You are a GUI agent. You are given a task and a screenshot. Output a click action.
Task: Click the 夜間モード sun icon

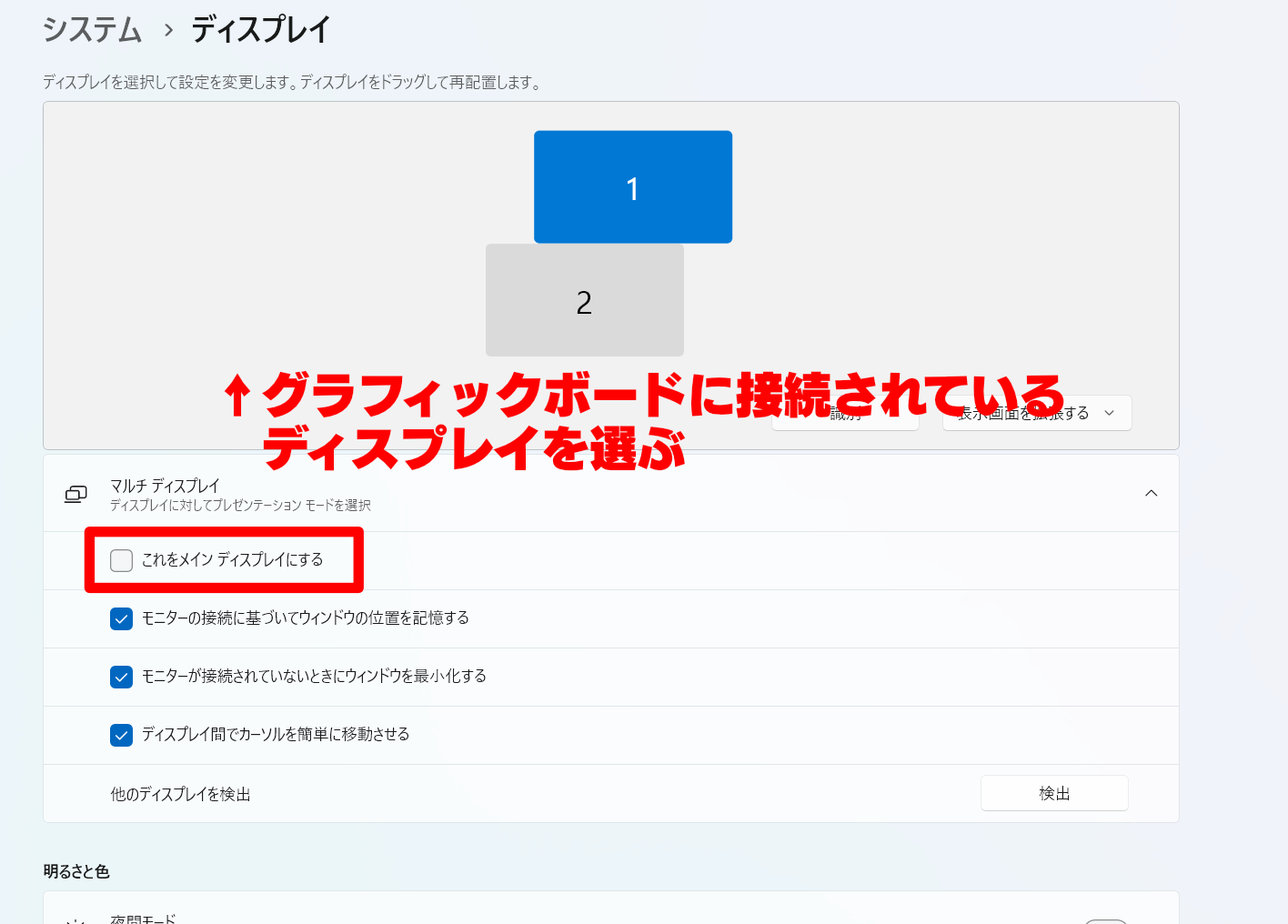click(75, 920)
